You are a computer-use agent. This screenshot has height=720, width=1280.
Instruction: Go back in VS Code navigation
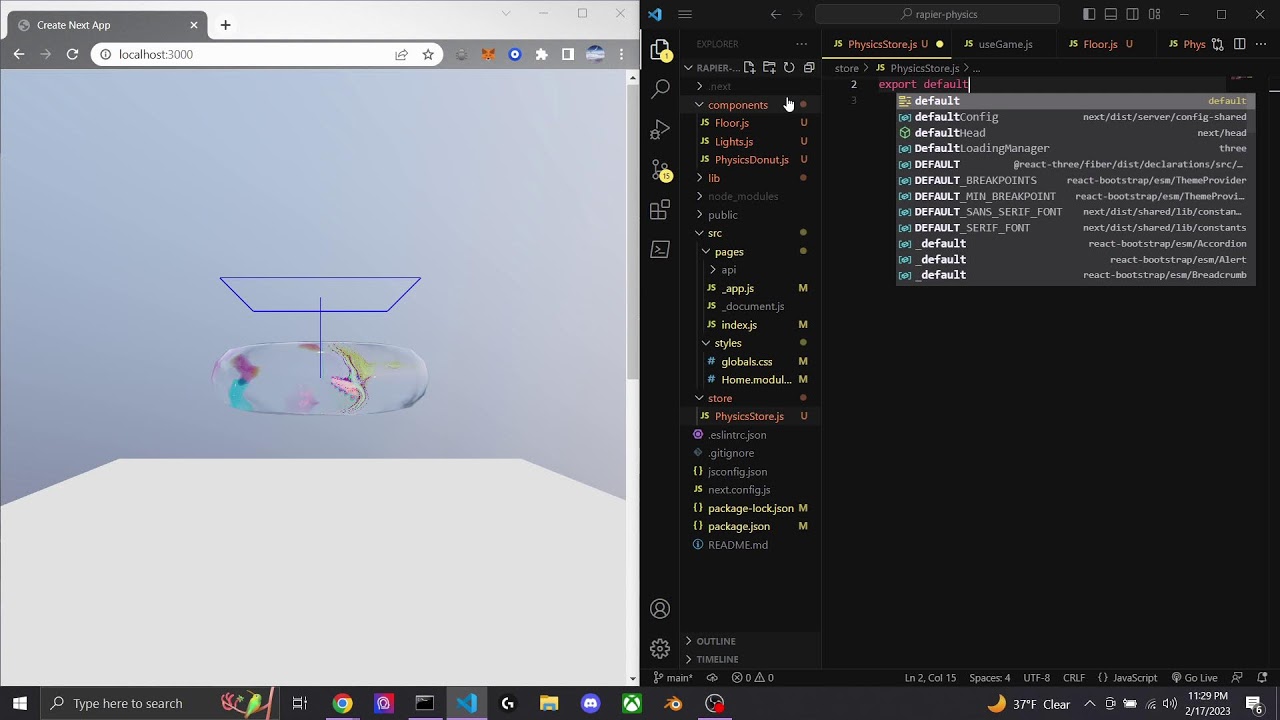pyautogui.click(x=776, y=14)
